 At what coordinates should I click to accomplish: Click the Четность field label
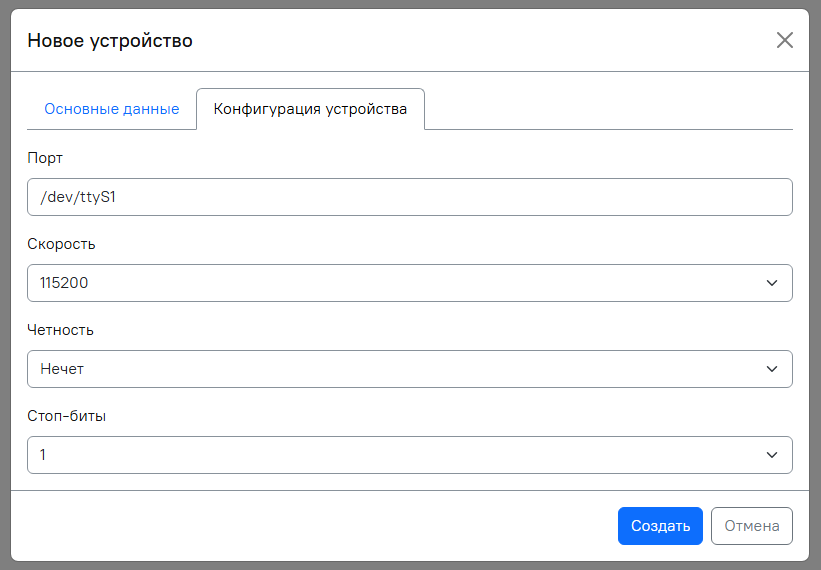[x=60, y=330]
